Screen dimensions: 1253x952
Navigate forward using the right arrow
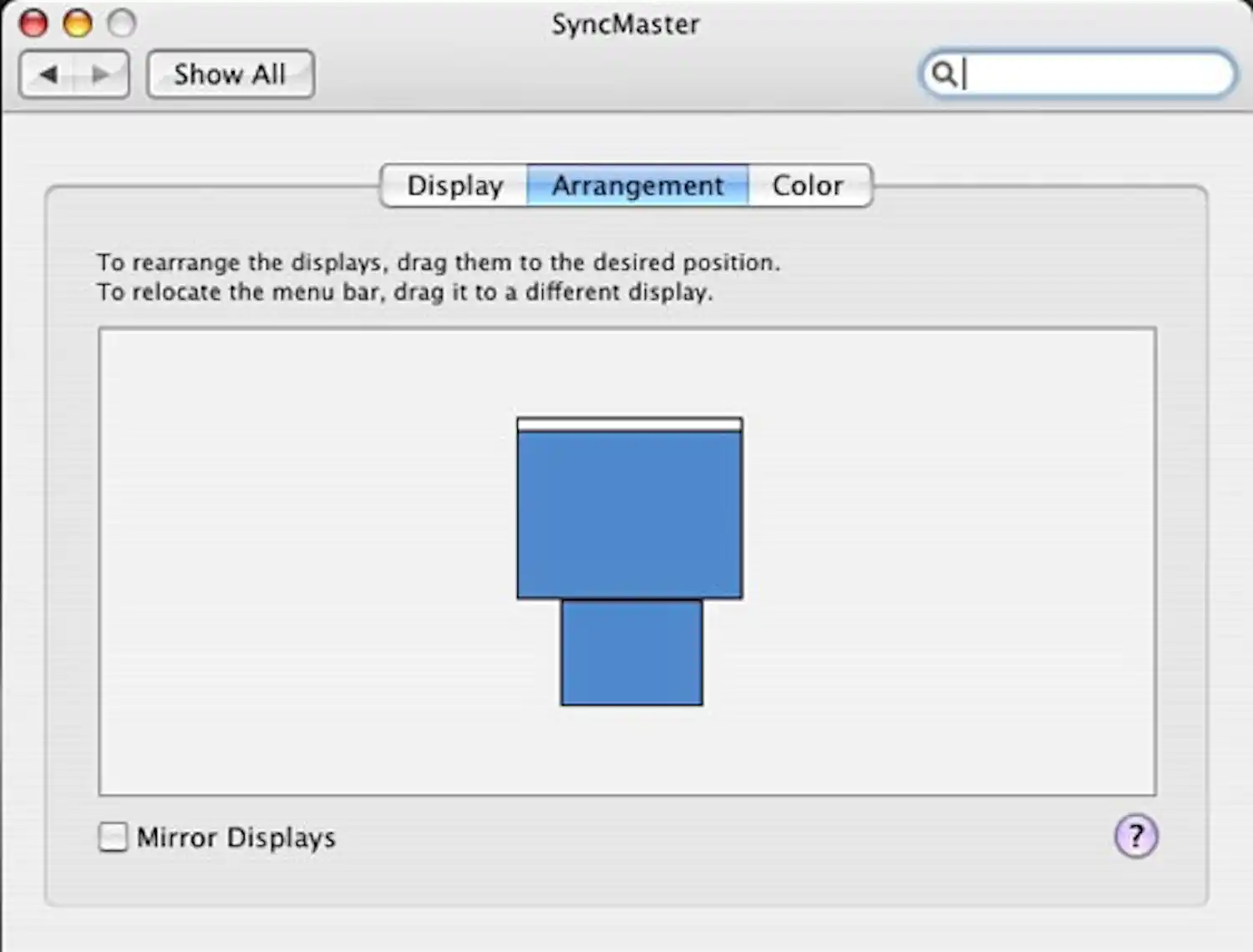click(x=100, y=74)
